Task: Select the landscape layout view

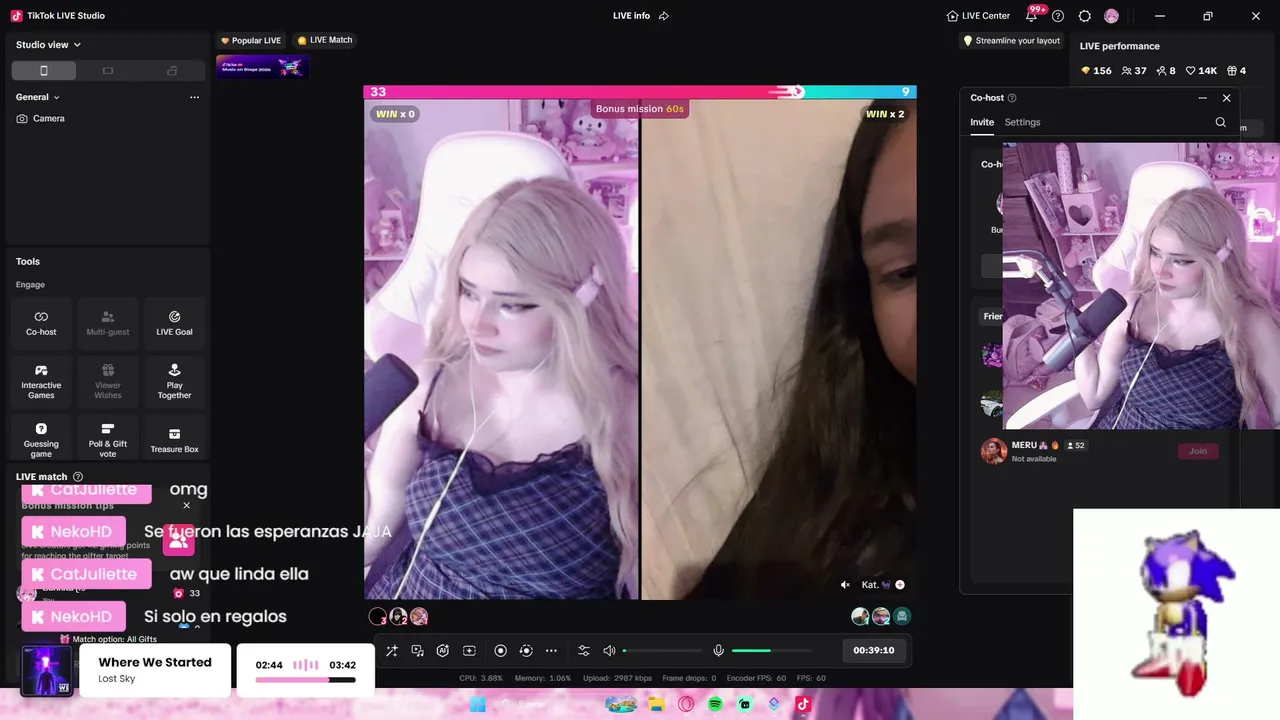Action: 108,70
